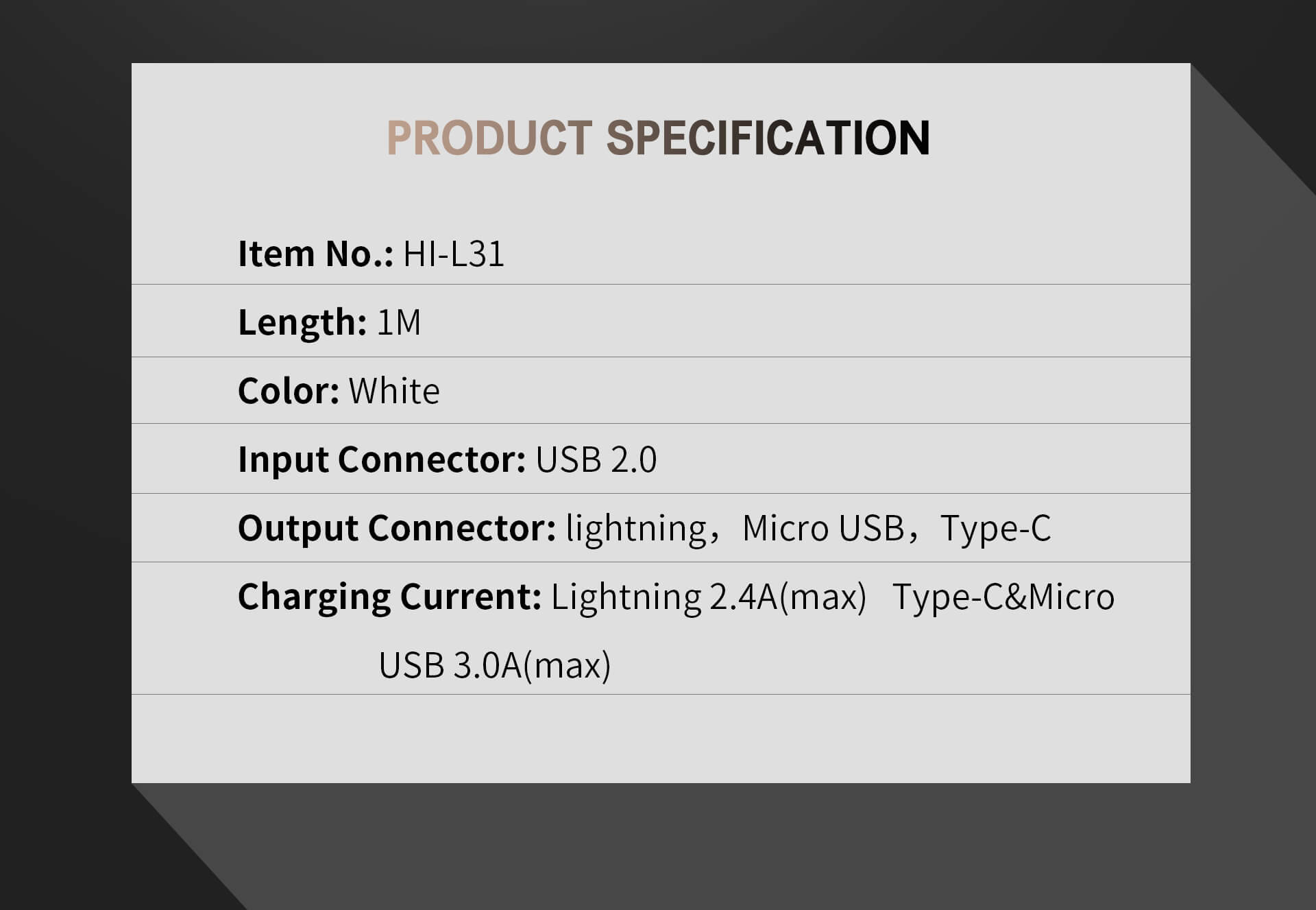Click the USB 3.0A(max) text
The height and width of the screenshot is (910, 1316).
click(x=495, y=665)
